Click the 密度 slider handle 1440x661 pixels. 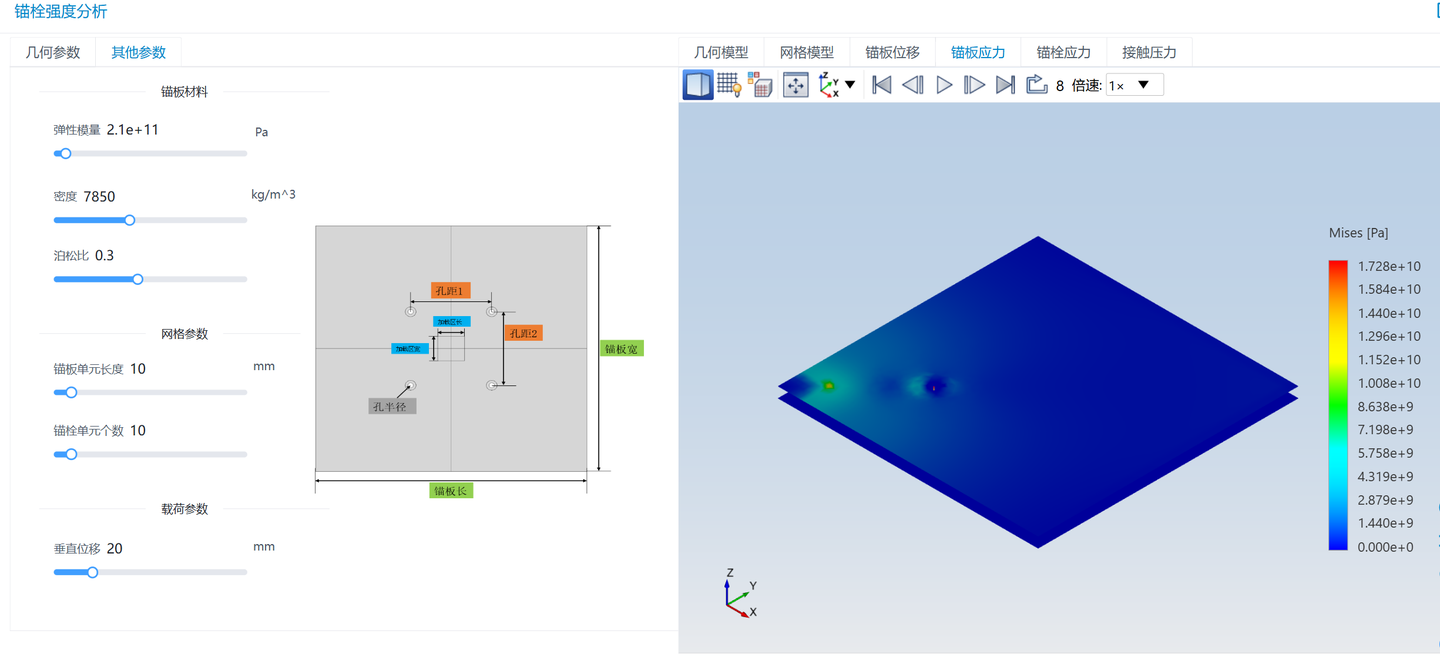(x=129, y=220)
